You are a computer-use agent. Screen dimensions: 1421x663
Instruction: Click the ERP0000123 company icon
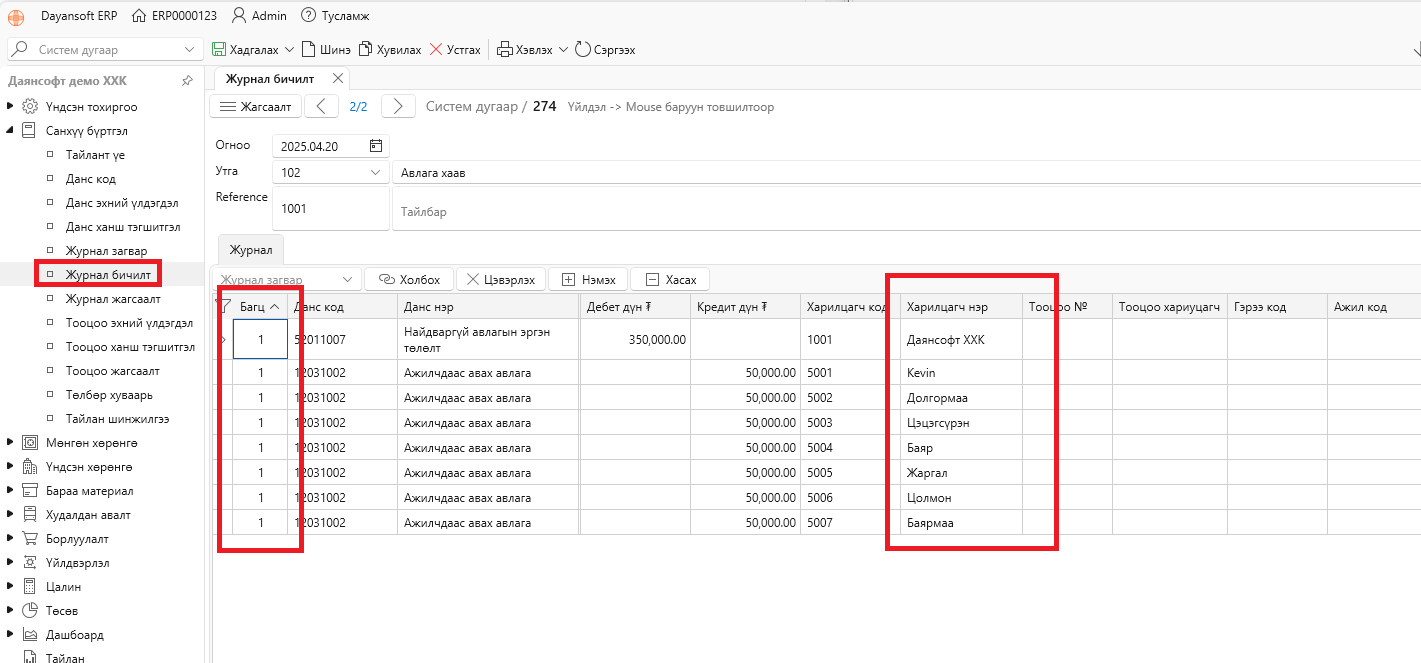click(138, 16)
